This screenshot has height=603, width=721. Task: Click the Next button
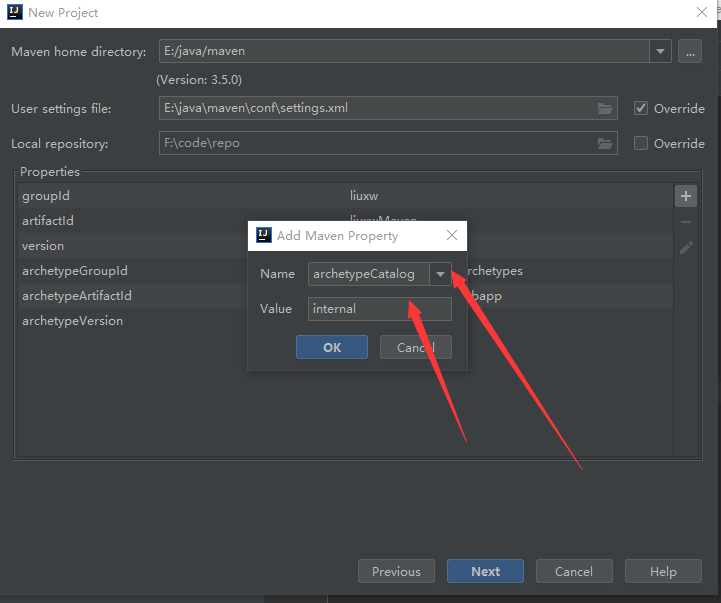pos(485,571)
